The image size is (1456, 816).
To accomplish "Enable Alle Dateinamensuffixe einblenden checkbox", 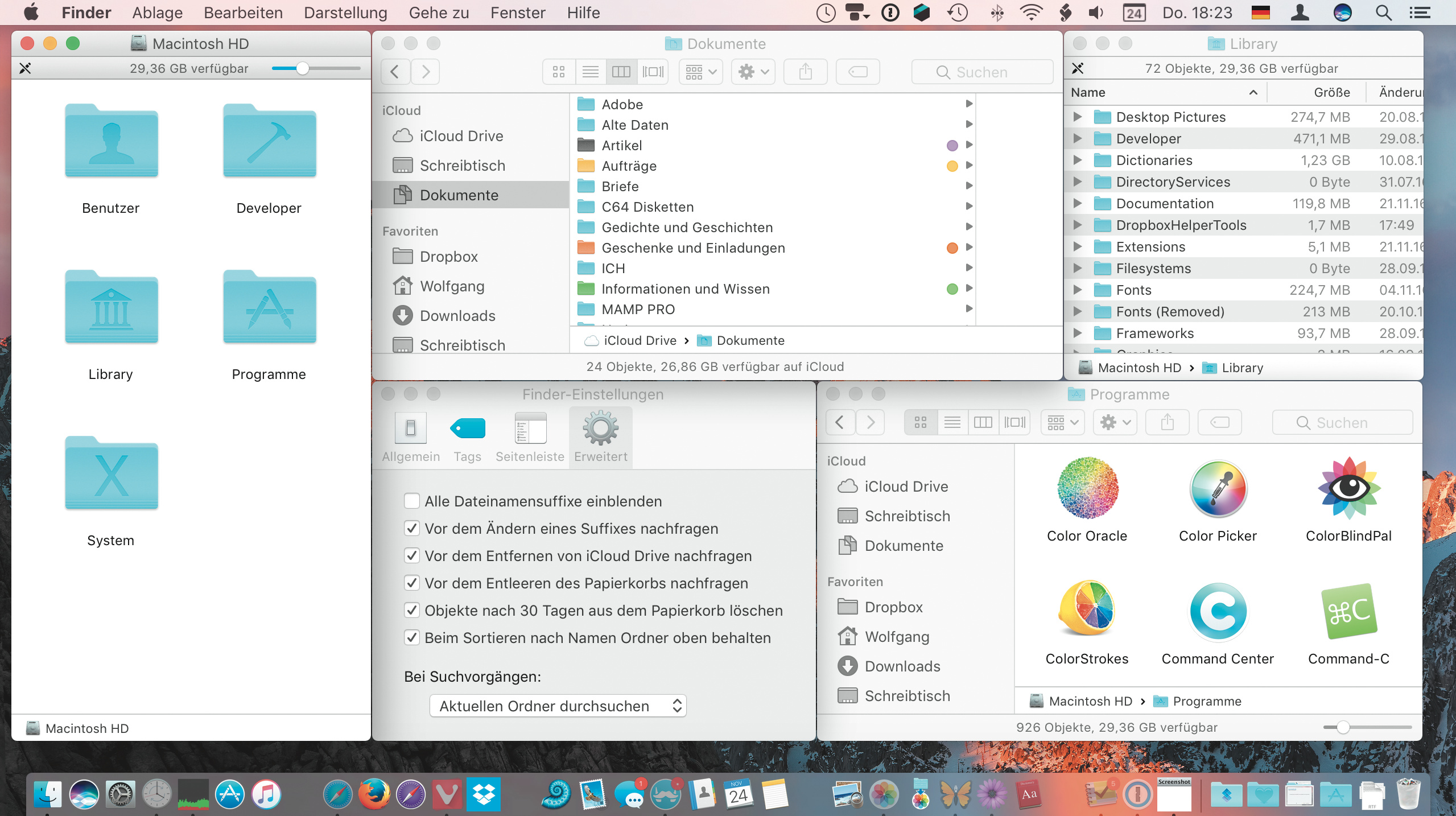I will click(x=412, y=501).
